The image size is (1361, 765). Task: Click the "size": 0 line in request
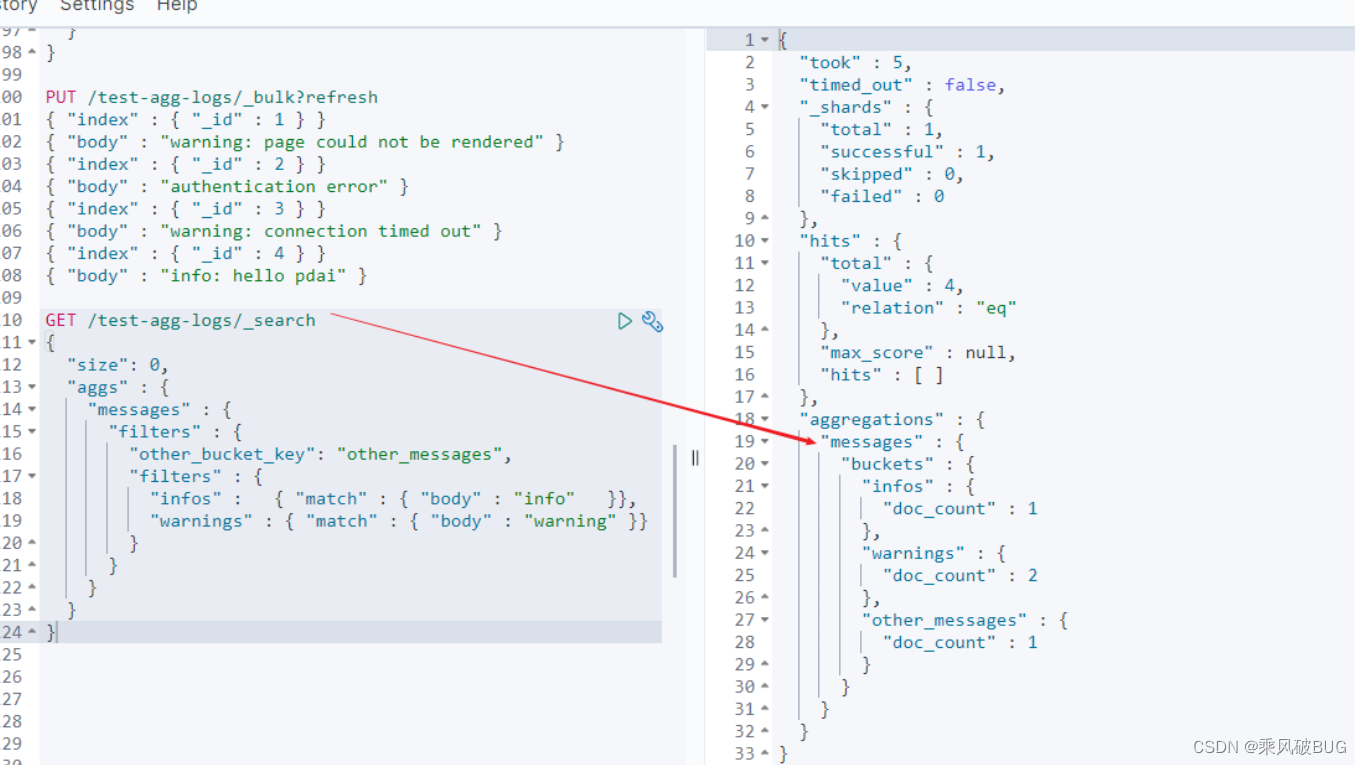pyautogui.click(x=118, y=365)
